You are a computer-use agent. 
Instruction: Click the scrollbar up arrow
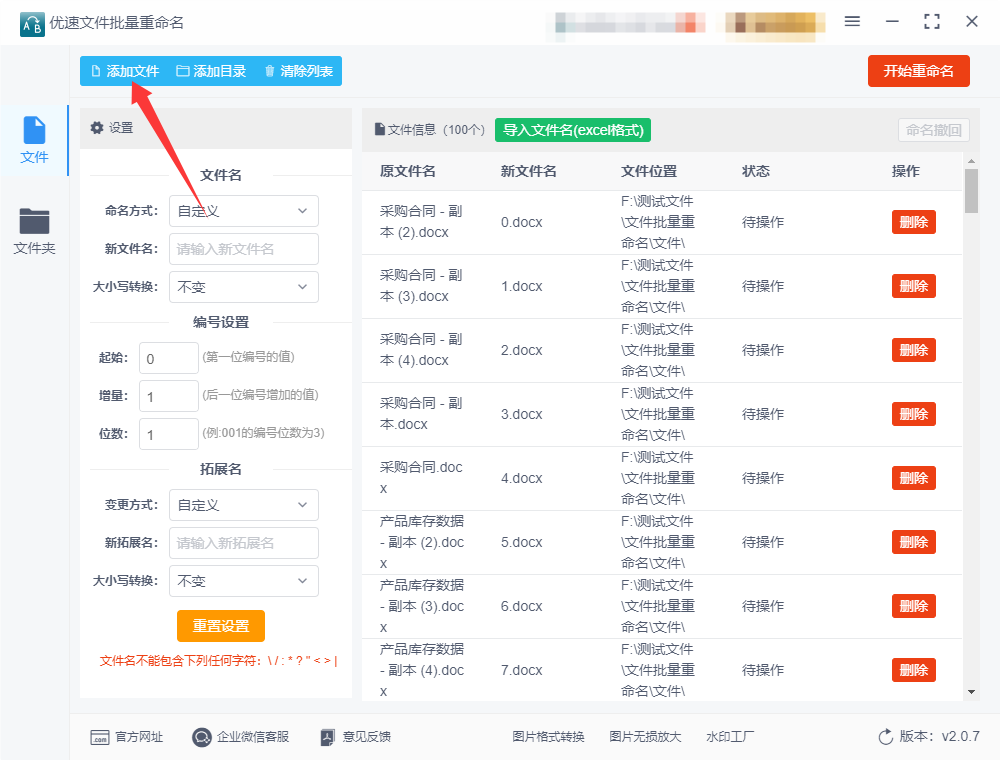[x=971, y=161]
